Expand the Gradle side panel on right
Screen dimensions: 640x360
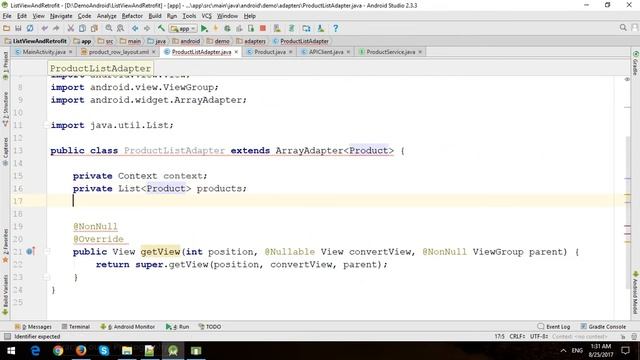(635, 63)
